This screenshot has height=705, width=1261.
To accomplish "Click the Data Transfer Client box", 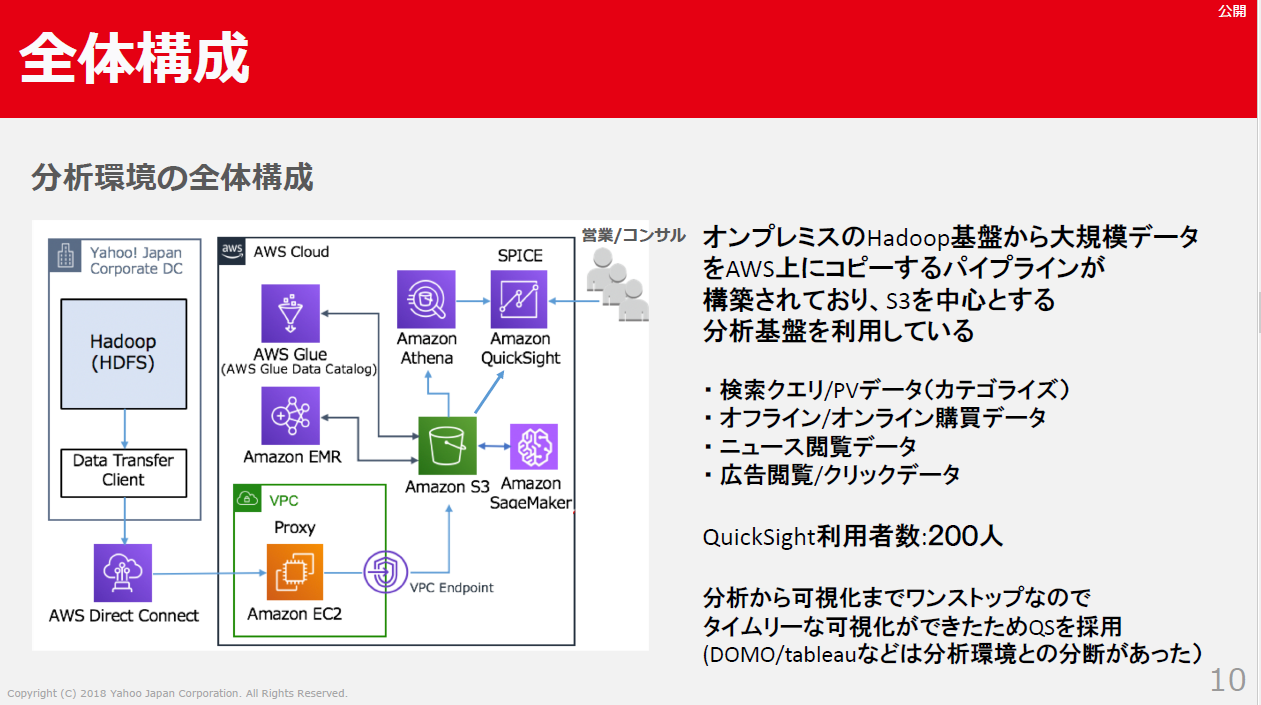I will tap(123, 472).
